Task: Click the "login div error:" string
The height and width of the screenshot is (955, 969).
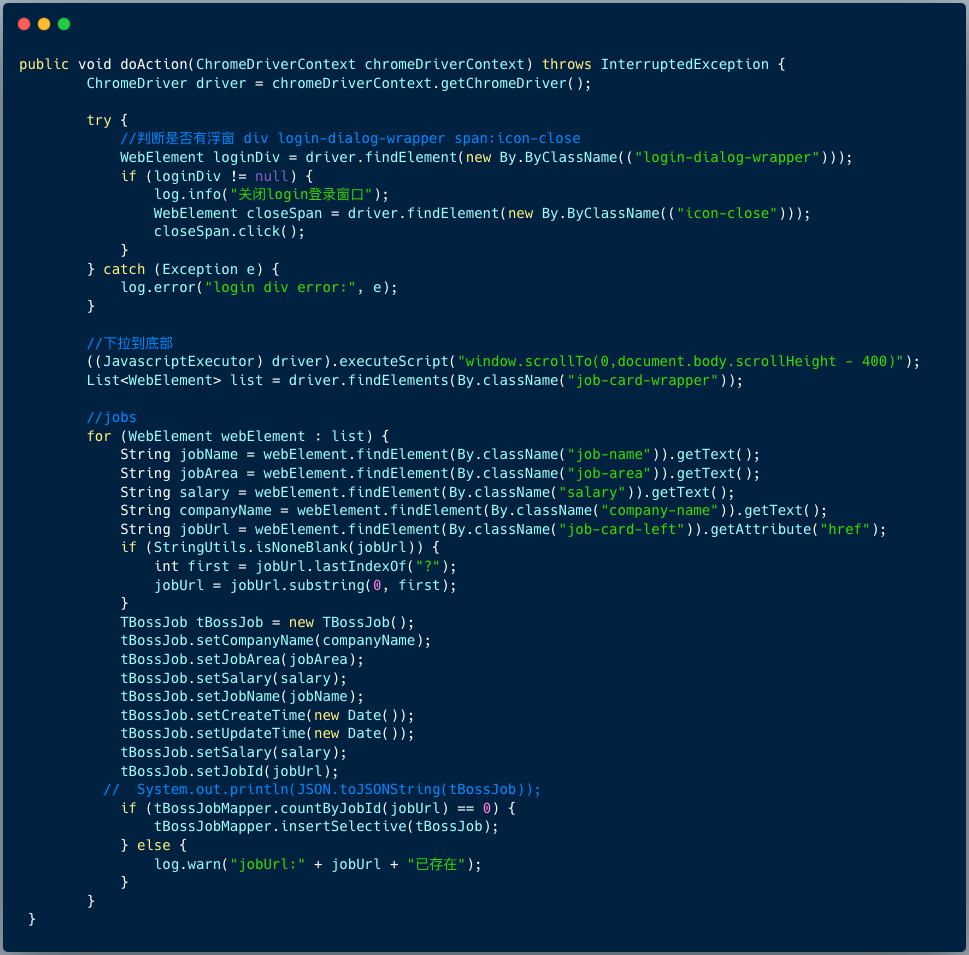Action: [x=280, y=287]
